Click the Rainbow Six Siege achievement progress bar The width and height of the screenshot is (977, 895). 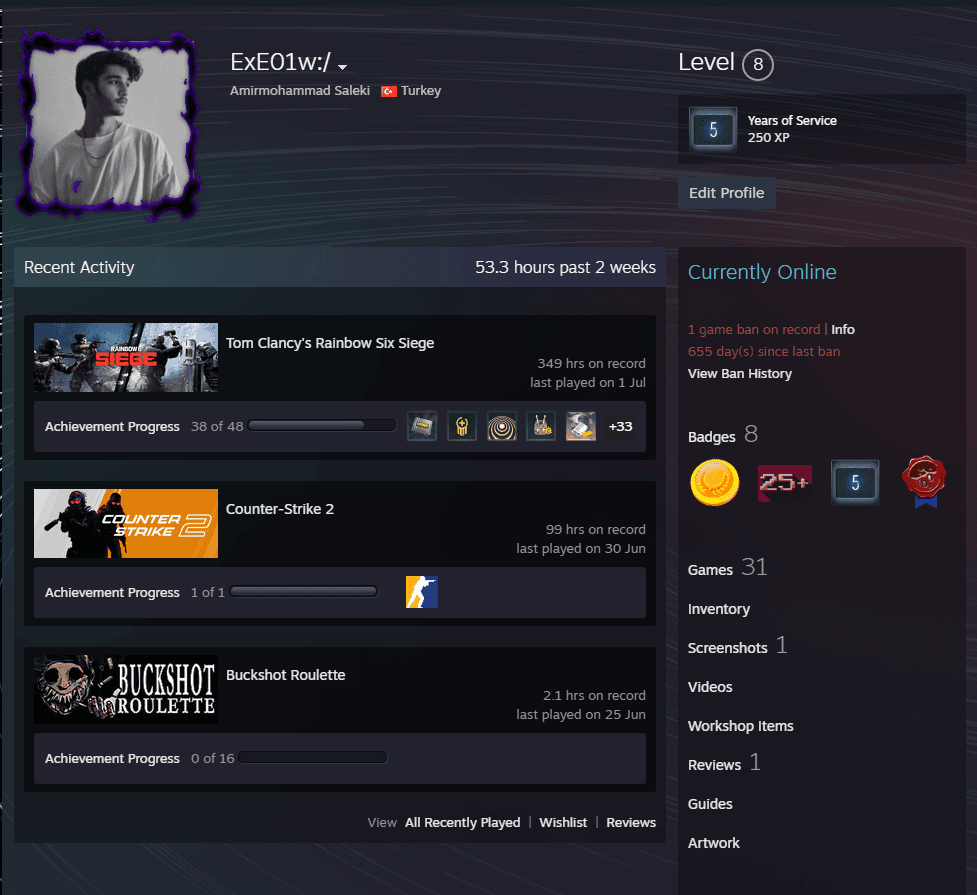(322, 426)
